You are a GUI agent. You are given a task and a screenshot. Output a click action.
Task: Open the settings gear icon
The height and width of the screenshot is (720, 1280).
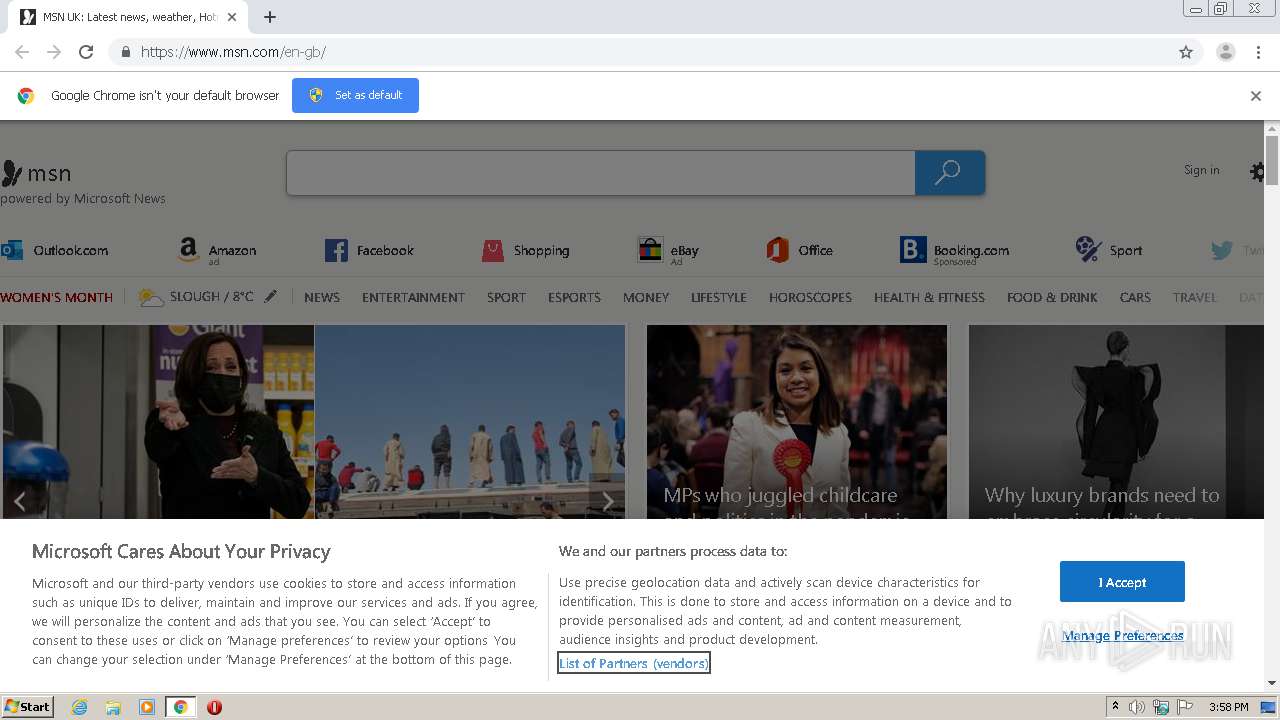(x=1258, y=172)
